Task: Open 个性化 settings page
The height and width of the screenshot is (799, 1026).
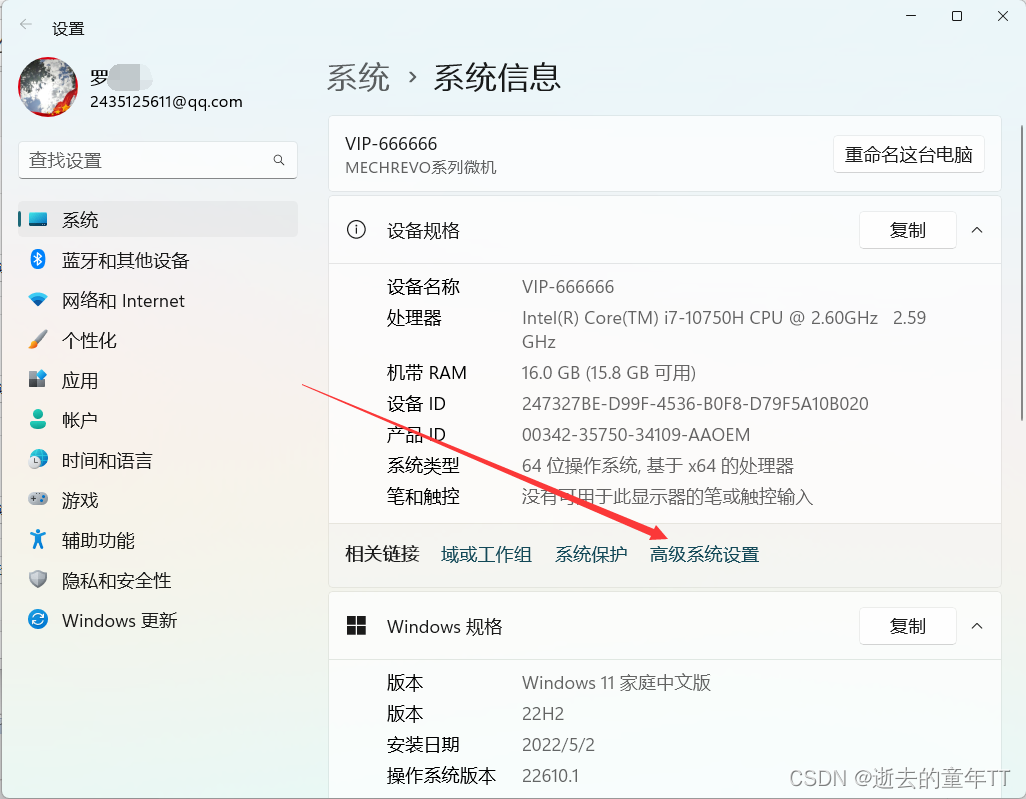Action: tap(158, 340)
